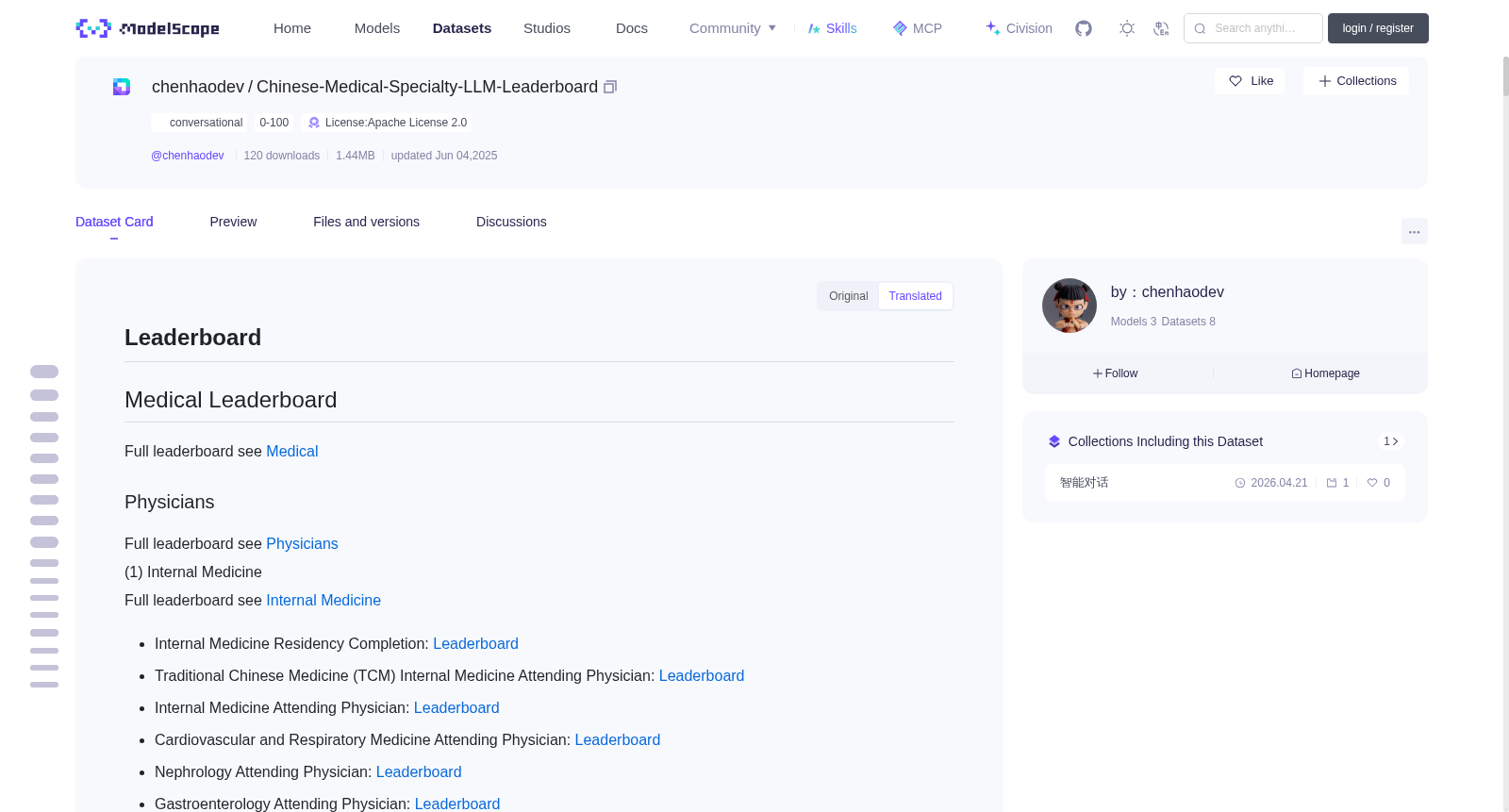Click chenhaodev's avatar thumbnail

pos(1070,306)
